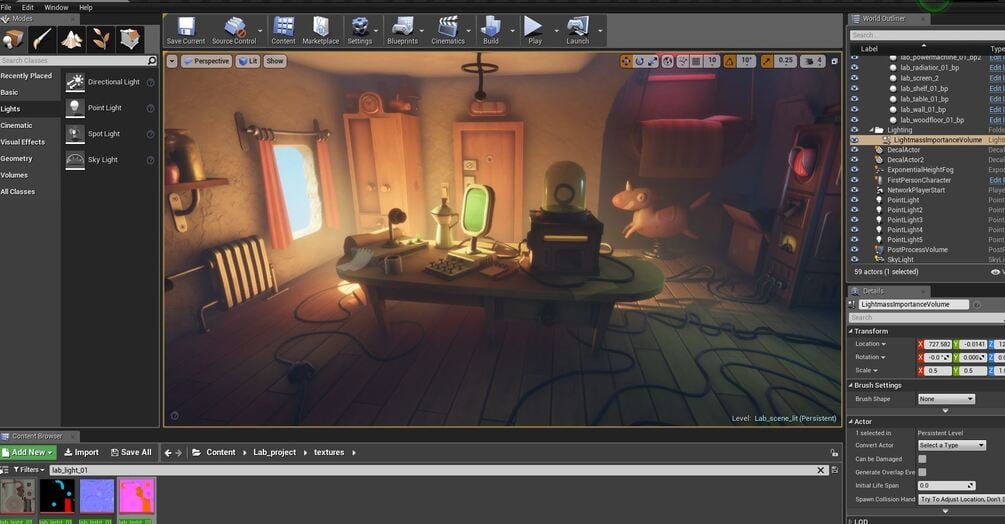Image resolution: width=1005 pixels, height=524 pixels.
Task: Select the Spot Light actor icon
Action: 75,134
